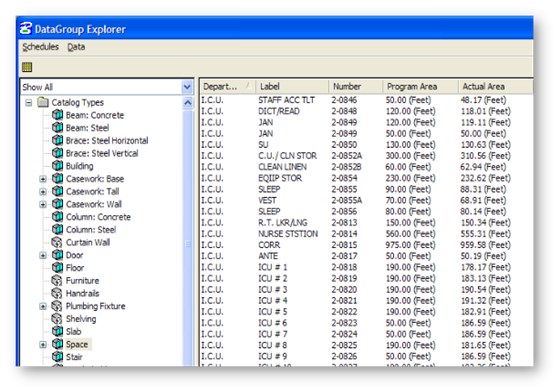Collapse the Catalog Types tree node
This screenshot has width=560, height=392.
pyautogui.click(x=29, y=103)
